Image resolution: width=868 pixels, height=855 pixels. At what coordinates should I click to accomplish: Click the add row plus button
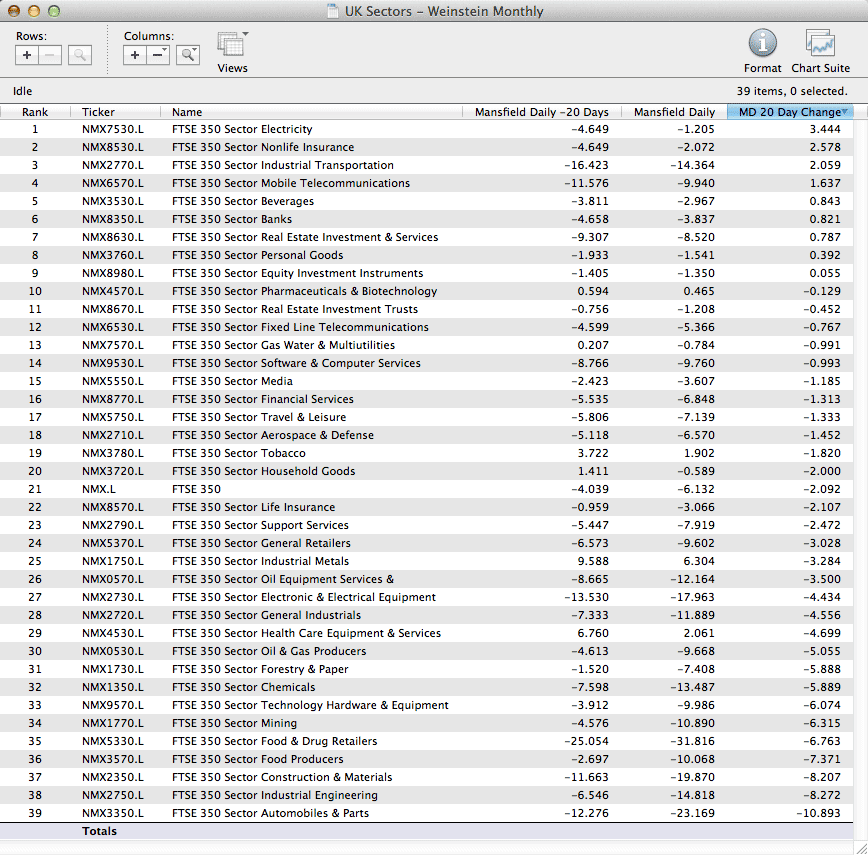27,55
